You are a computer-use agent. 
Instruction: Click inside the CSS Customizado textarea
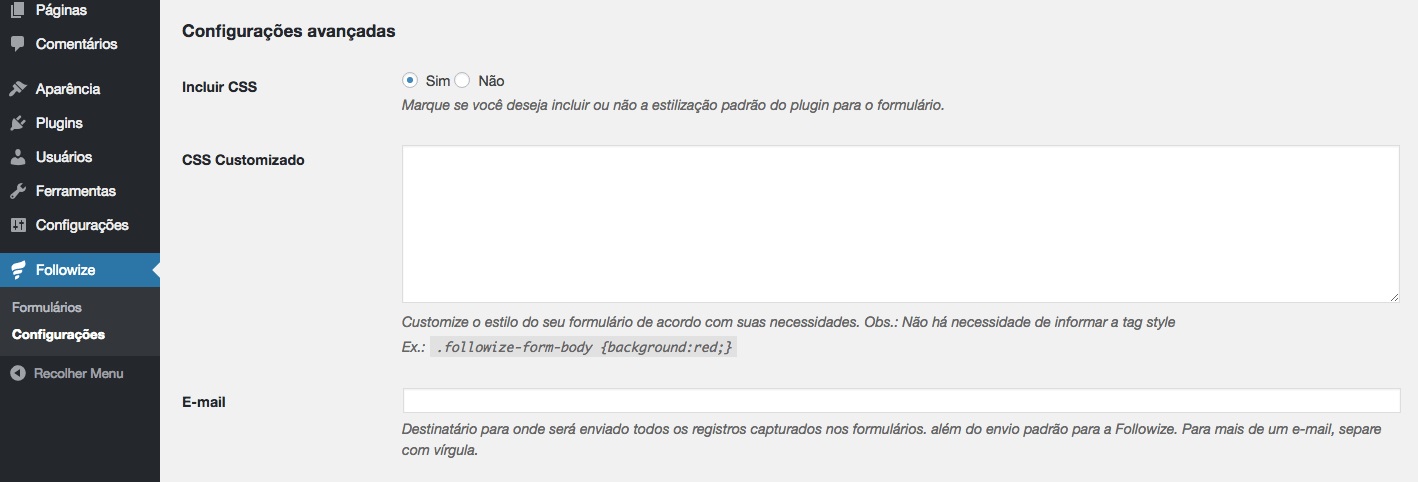(x=900, y=224)
